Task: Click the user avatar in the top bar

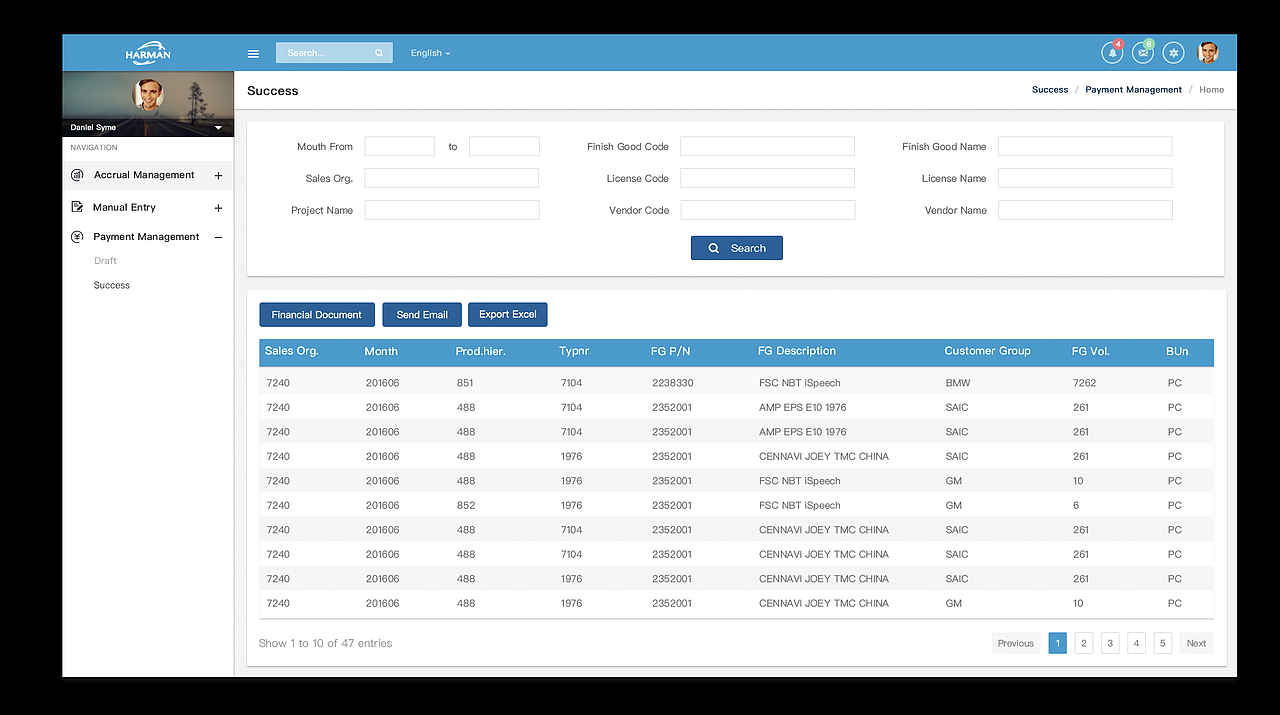Action: click(1208, 53)
